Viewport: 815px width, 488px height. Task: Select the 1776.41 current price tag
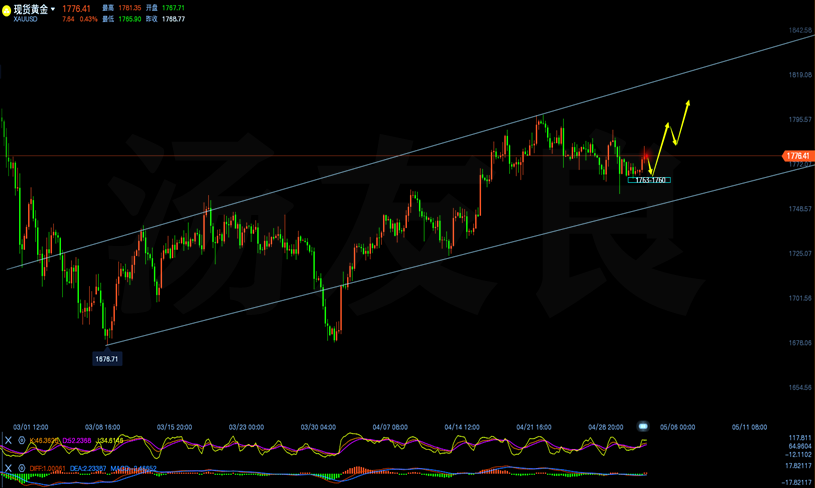point(797,156)
